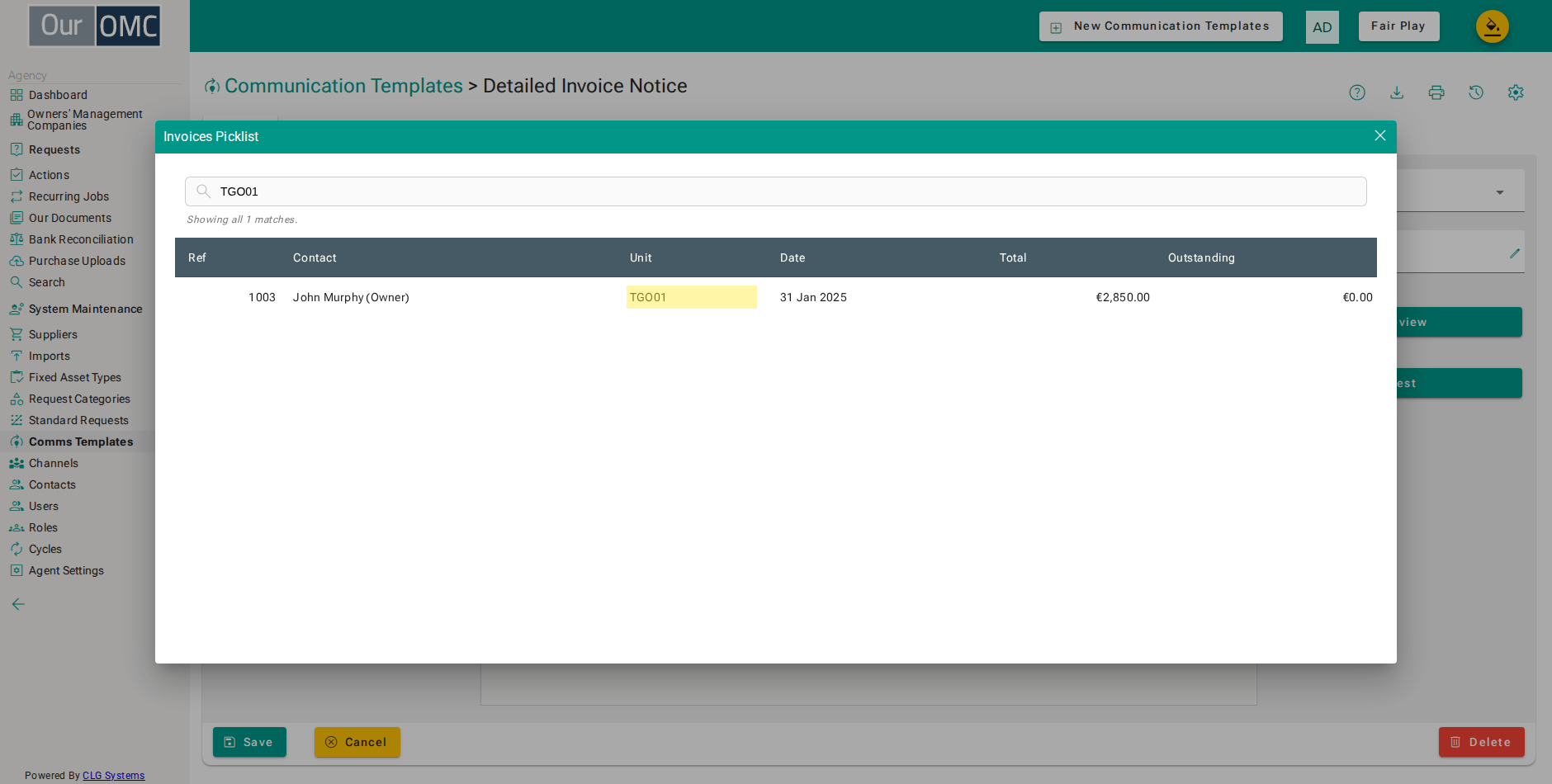Click the Cancel button
The width and height of the screenshot is (1552, 784).
357,742
